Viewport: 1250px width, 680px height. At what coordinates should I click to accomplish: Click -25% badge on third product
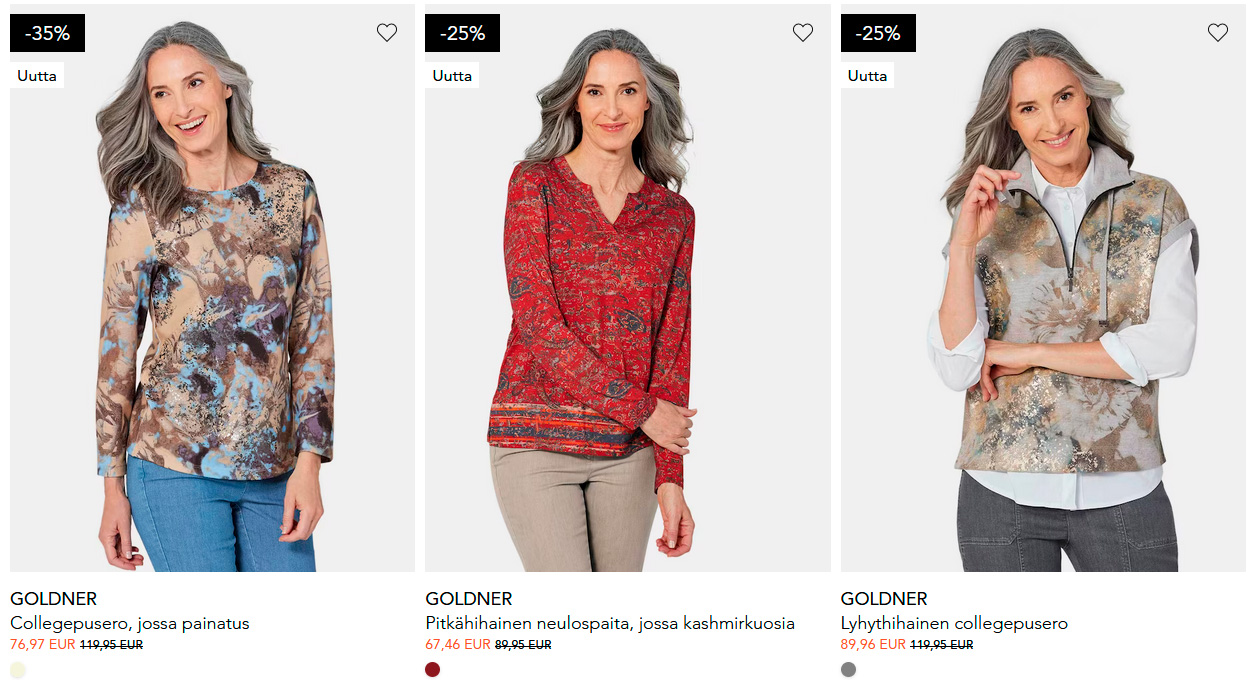[x=878, y=33]
